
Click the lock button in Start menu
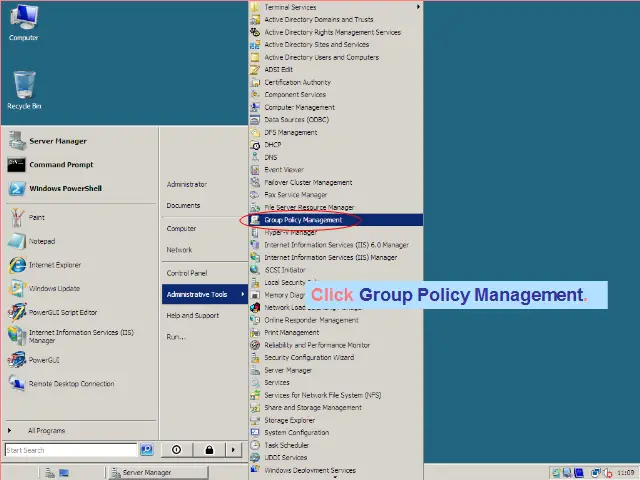[x=209, y=450]
